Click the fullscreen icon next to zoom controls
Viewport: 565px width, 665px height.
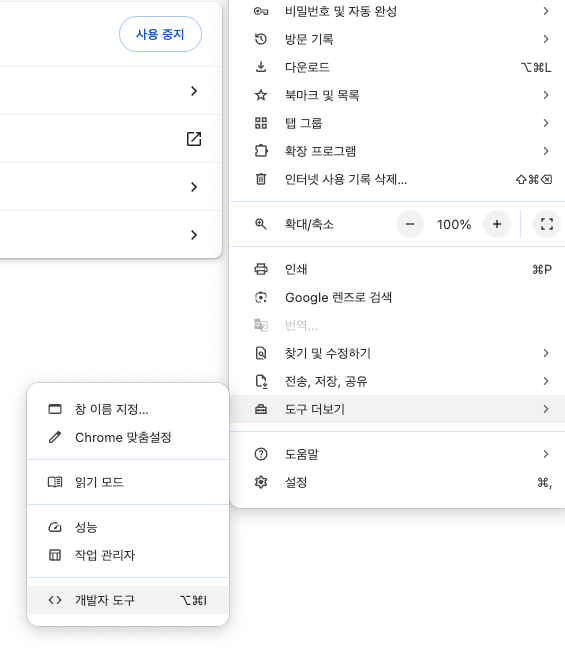547,224
